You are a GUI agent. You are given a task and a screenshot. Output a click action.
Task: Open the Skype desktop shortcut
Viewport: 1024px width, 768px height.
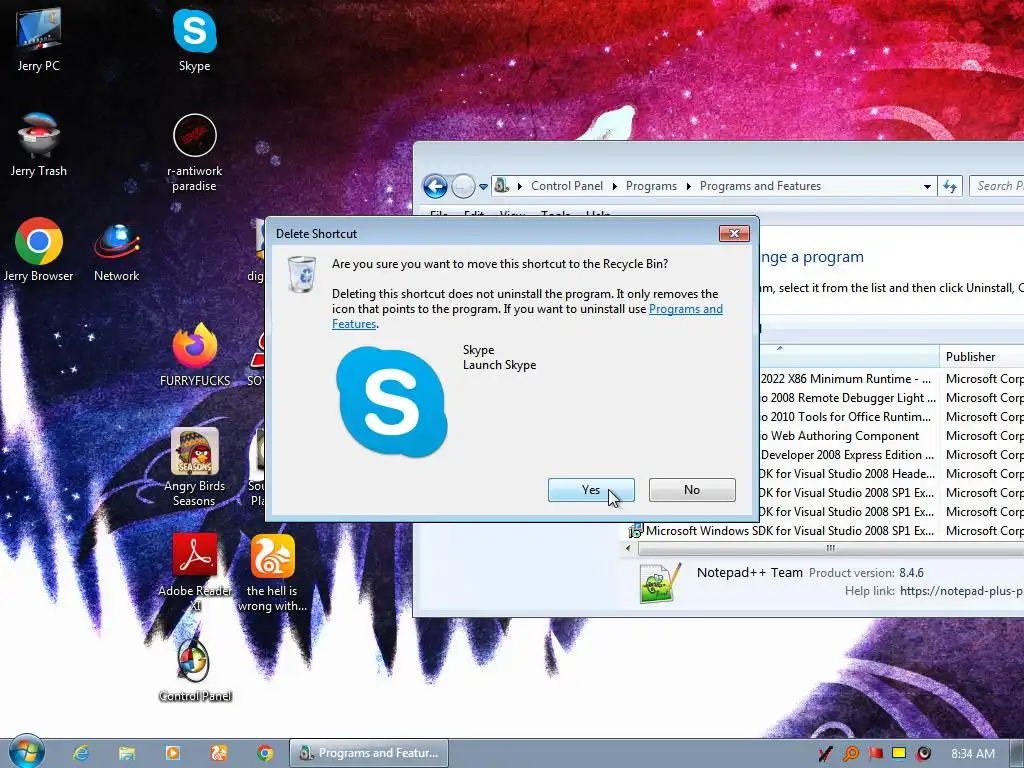click(195, 40)
